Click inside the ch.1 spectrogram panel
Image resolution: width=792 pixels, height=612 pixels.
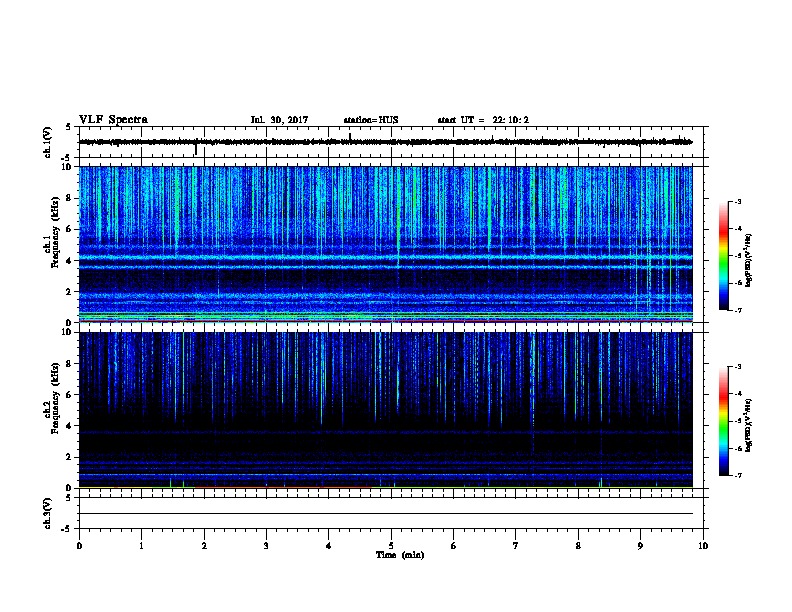[x=386, y=244]
